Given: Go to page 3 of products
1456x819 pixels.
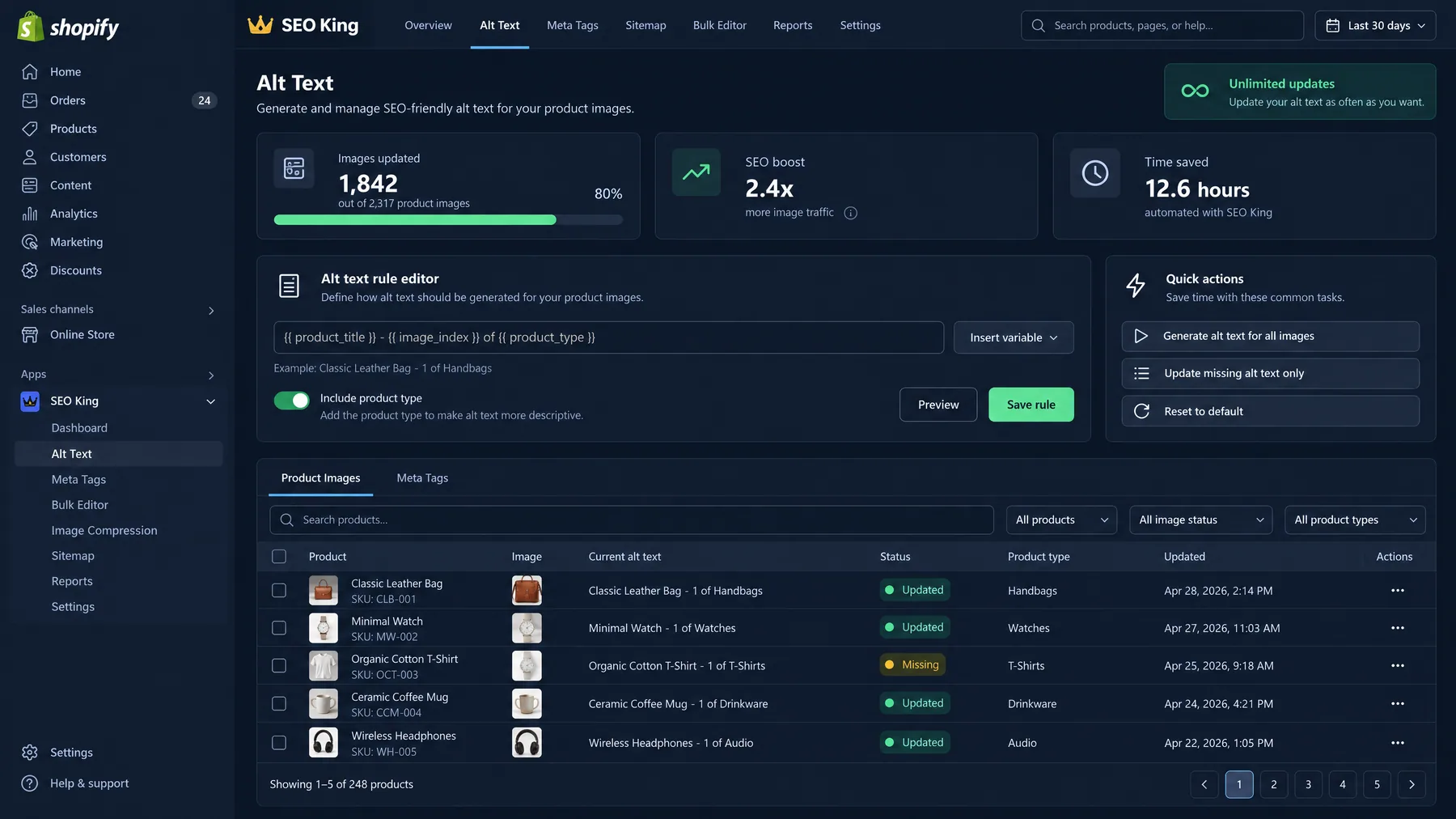Looking at the screenshot, I should [x=1308, y=784].
